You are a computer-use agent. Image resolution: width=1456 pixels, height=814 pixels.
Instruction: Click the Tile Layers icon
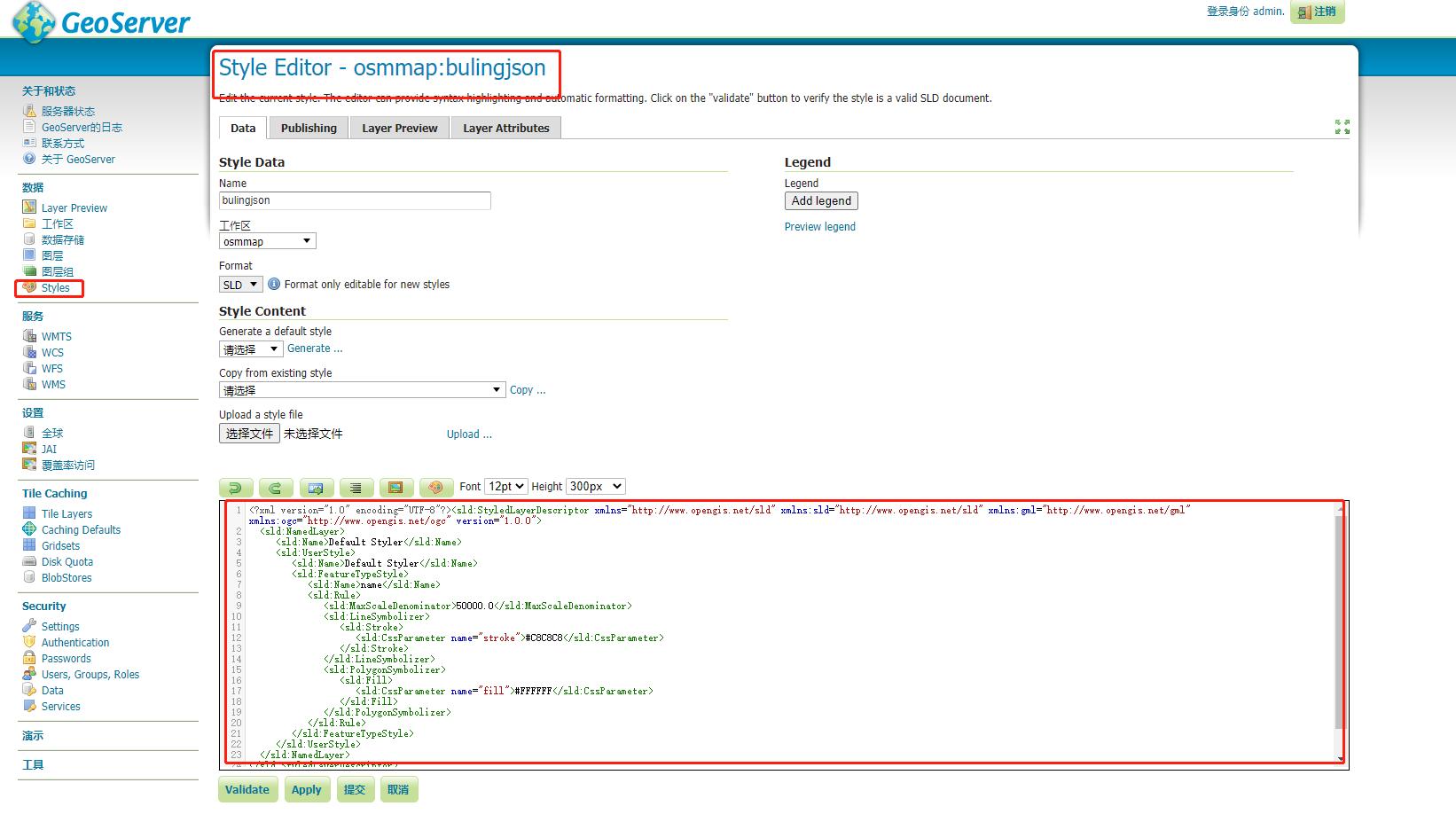29,513
